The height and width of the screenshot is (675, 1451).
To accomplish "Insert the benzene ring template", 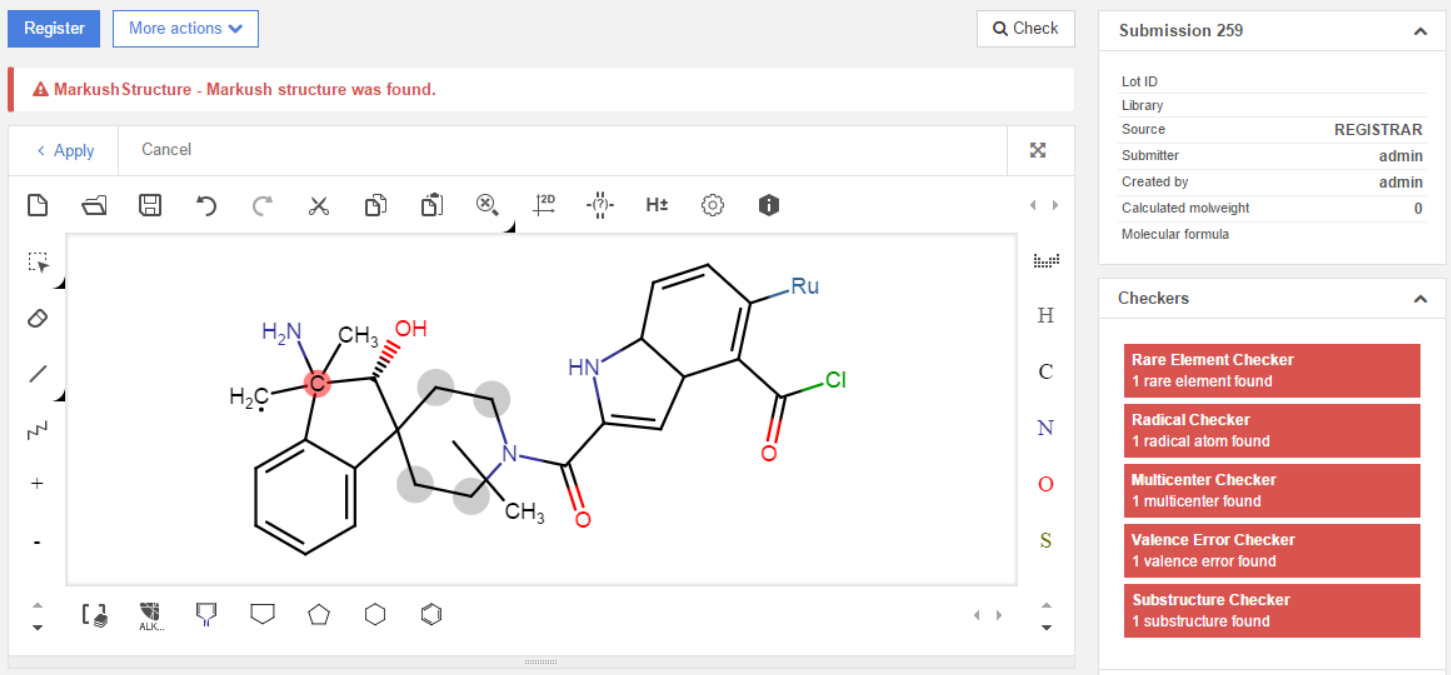I will coord(431,615).
